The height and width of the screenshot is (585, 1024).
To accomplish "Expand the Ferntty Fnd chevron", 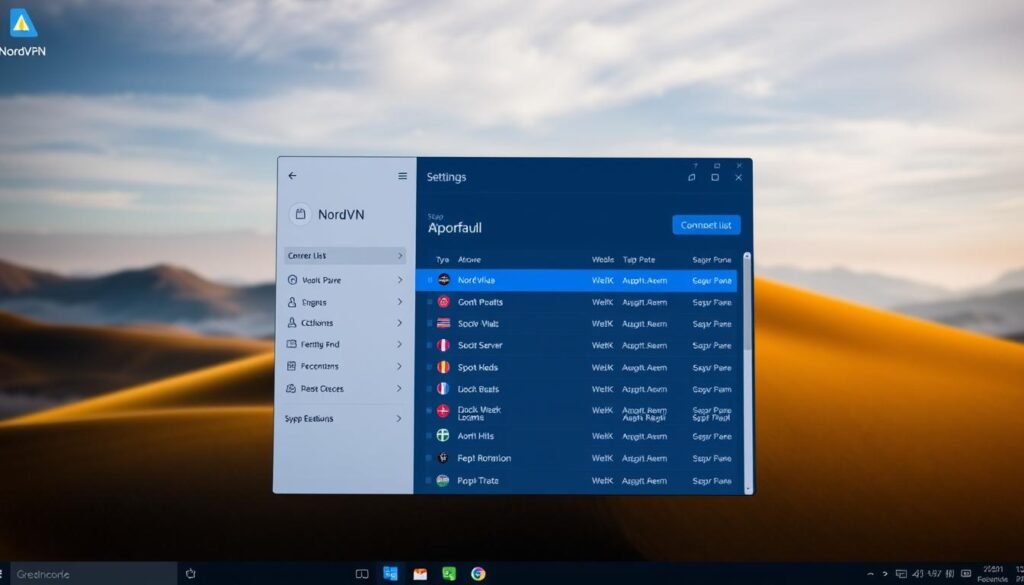I will point(400,344).
